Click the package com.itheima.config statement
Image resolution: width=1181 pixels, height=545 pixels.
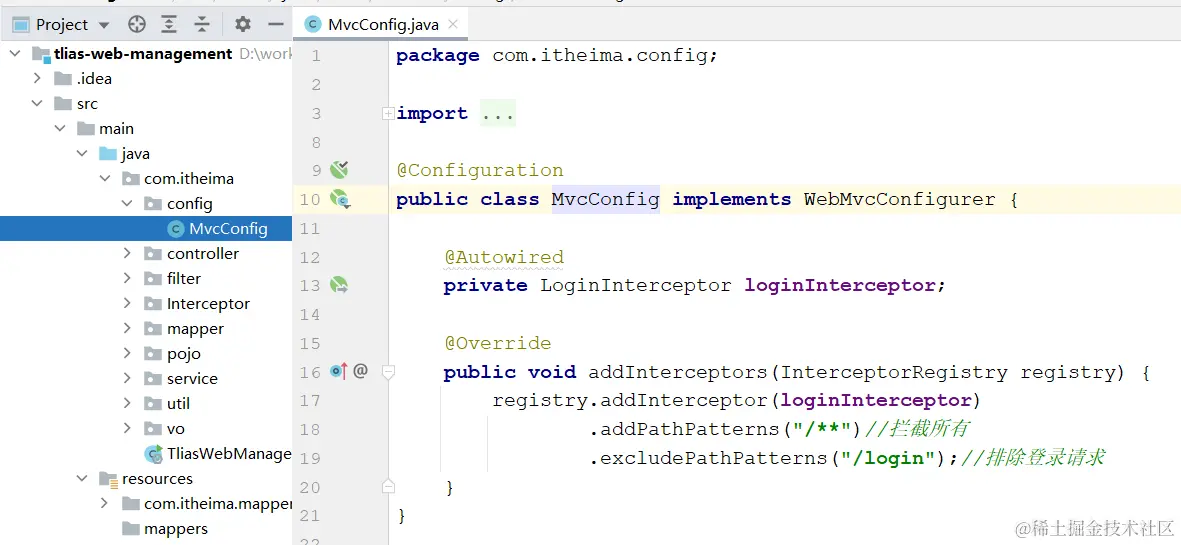coord(557,56)
